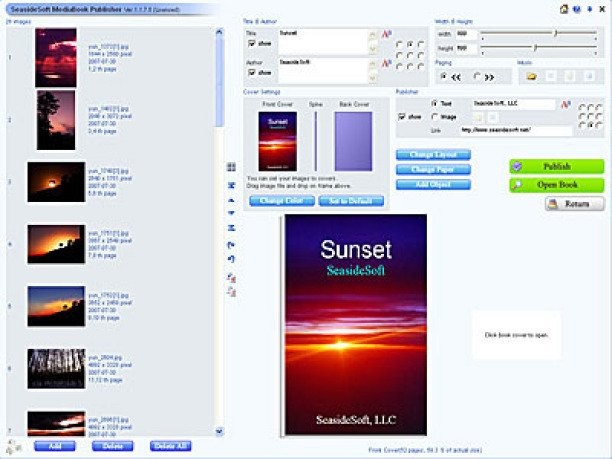Click the Height slider handle

[x=535, y=48]
